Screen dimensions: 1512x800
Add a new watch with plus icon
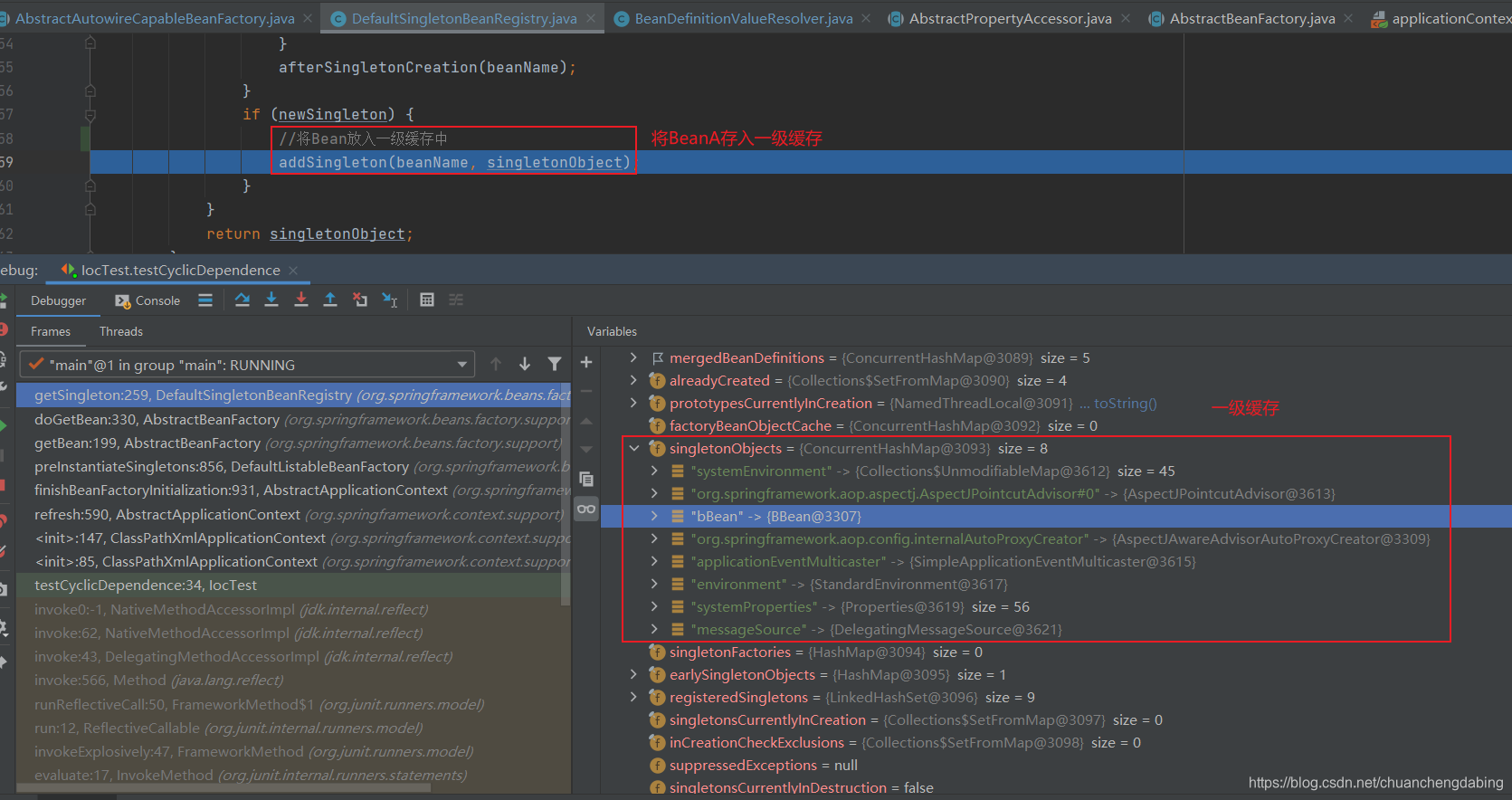[x=586, y=362]
